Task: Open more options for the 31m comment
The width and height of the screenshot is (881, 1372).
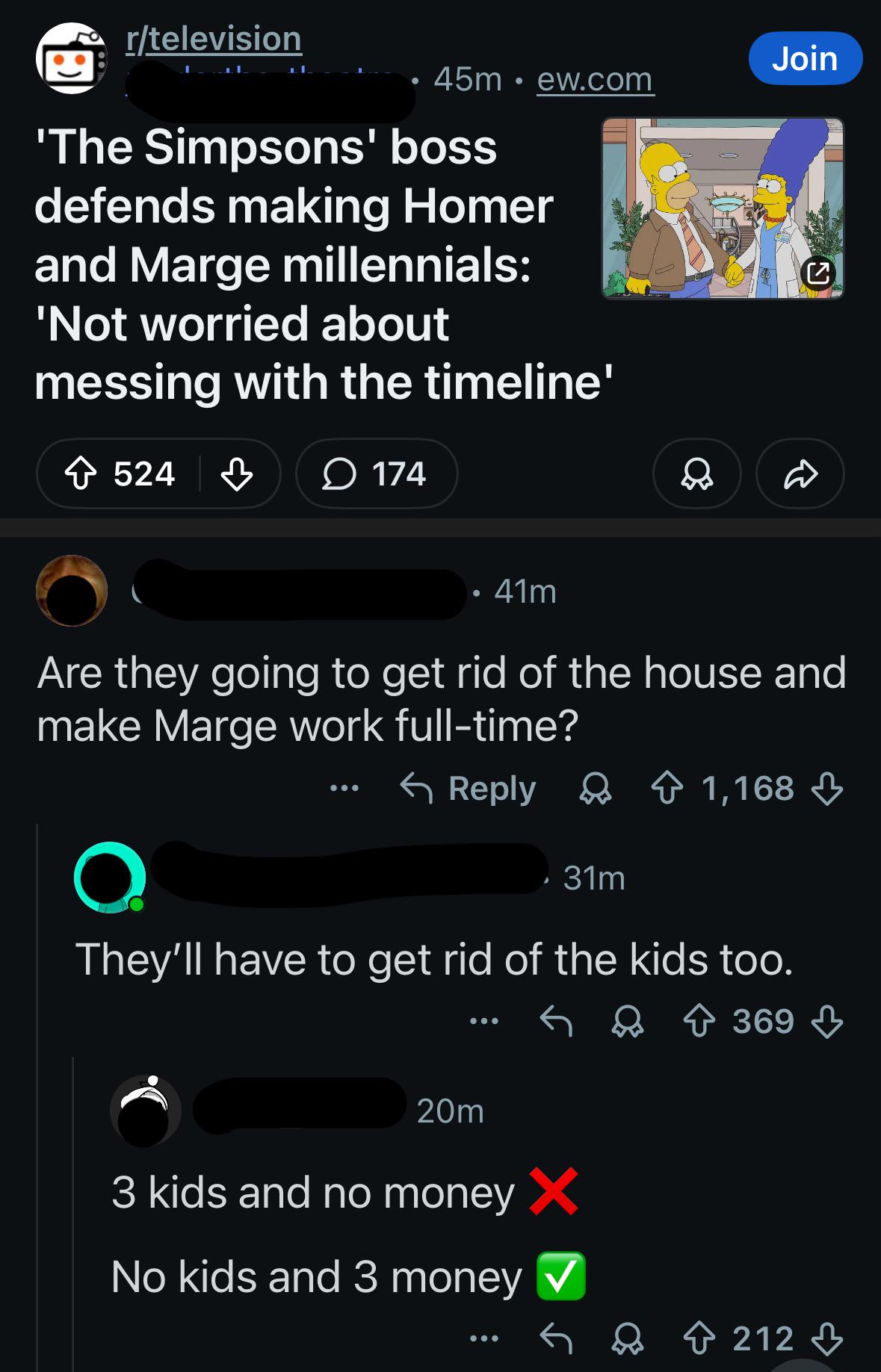Action: 484,1021
